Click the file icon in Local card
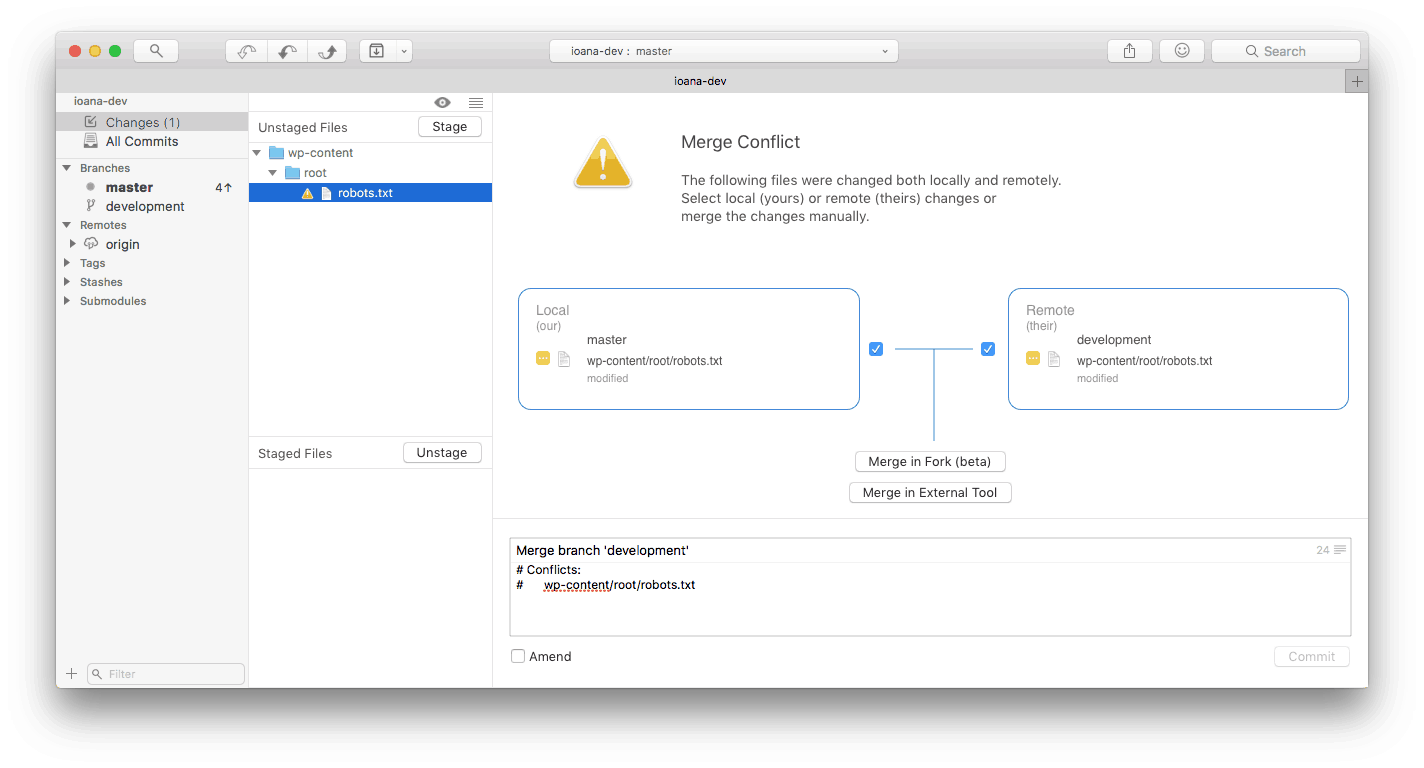The height and width of the screenshot is (768, 1424). (x=564, y=358)
